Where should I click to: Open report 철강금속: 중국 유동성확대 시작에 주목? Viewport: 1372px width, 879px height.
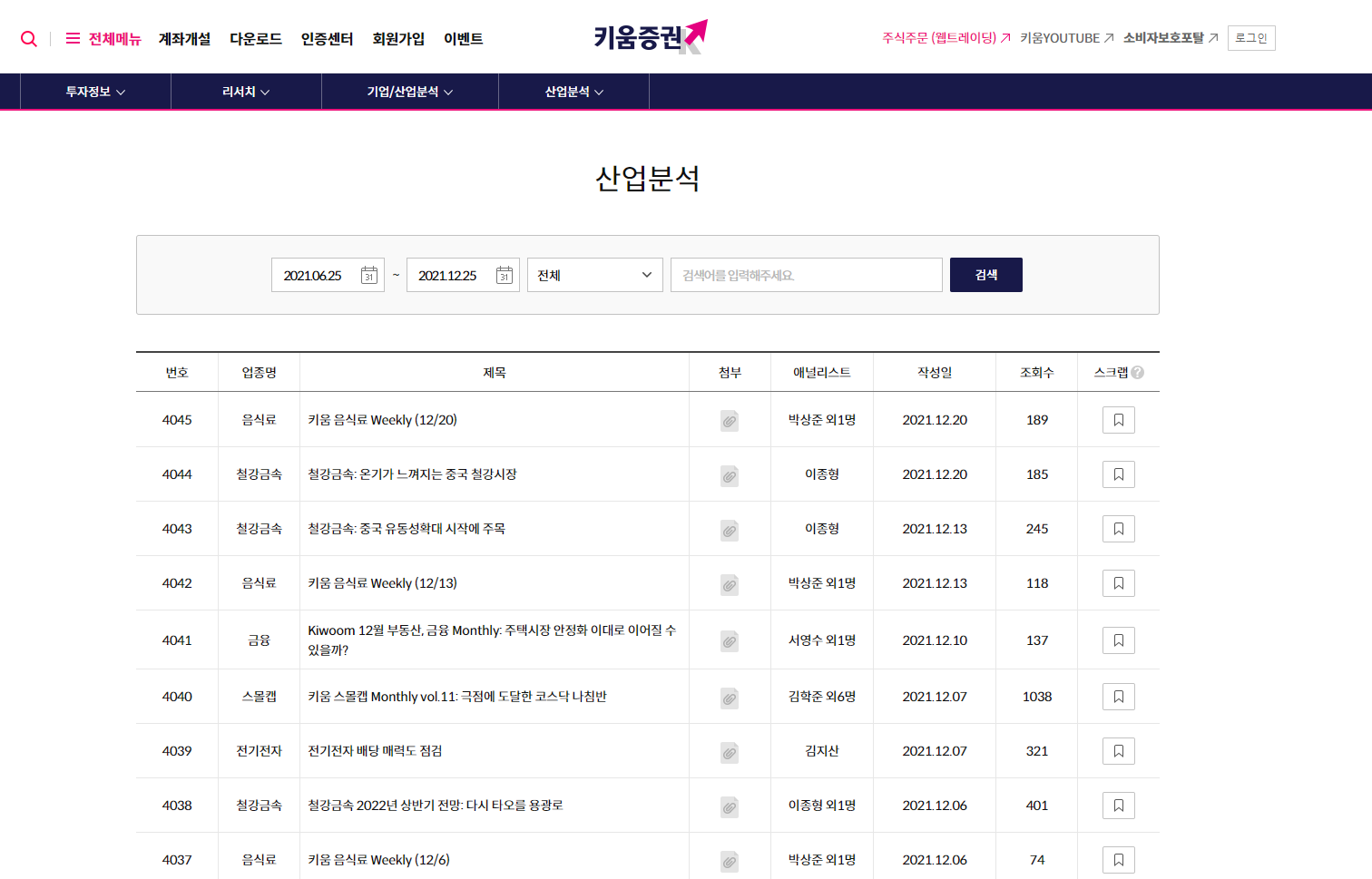(407, 529)
